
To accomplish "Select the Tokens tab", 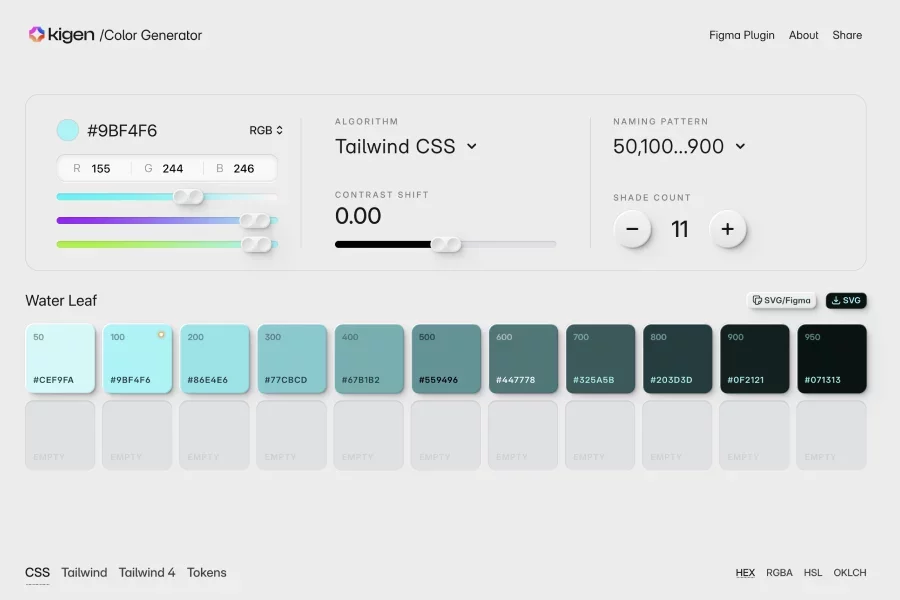I will pos(207,573).
